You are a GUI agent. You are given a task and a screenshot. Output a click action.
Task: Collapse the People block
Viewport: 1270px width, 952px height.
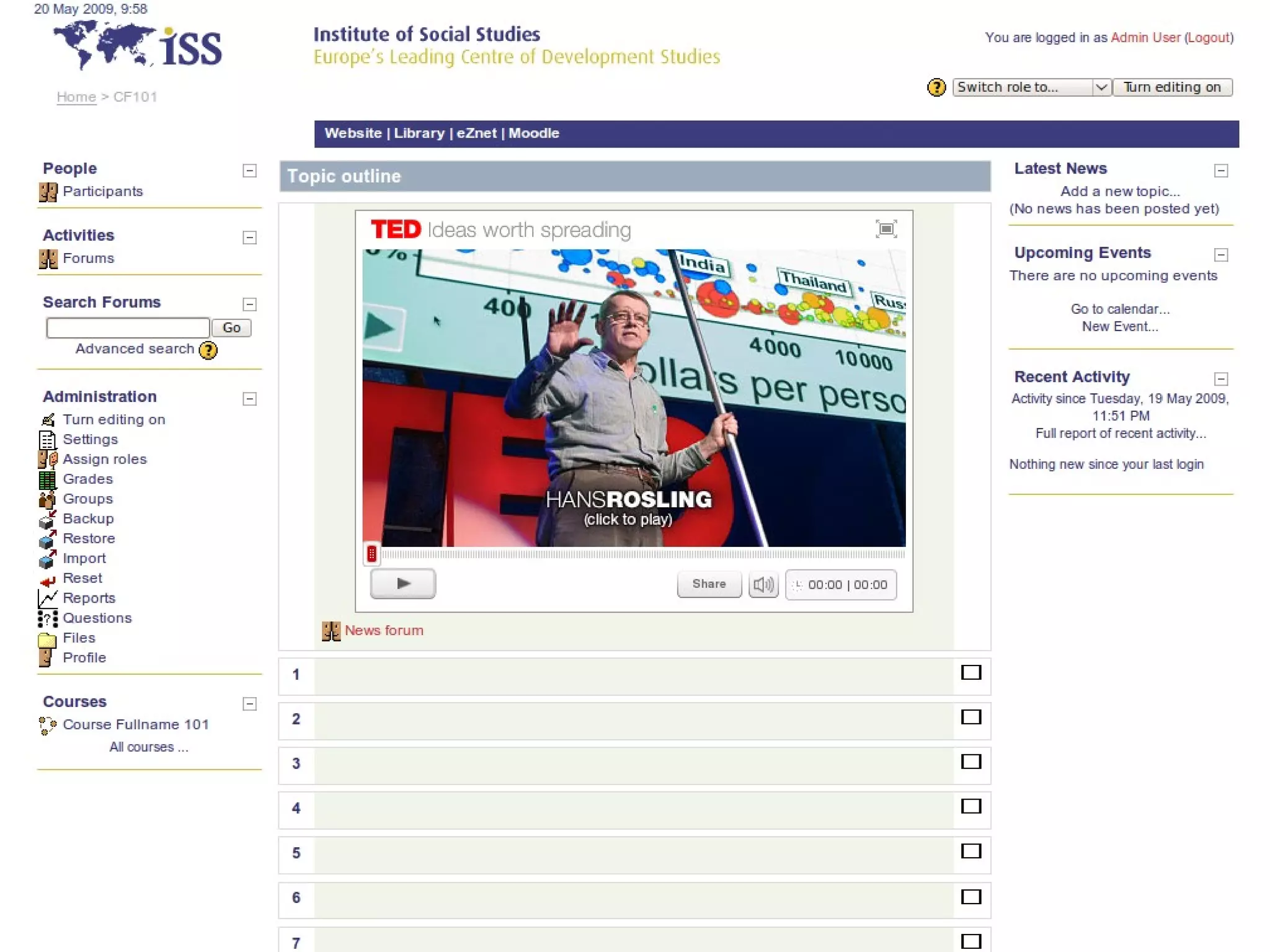tap(249, 171)
